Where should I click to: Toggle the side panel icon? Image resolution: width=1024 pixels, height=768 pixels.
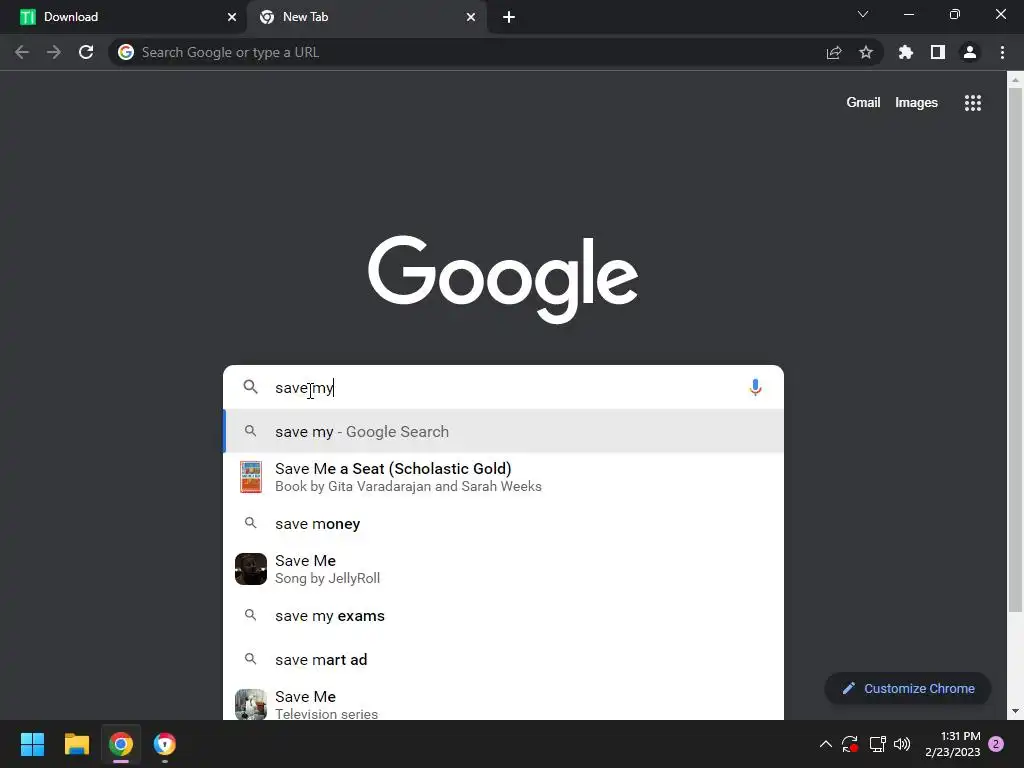pyautogui.click(x=938, y=52)
